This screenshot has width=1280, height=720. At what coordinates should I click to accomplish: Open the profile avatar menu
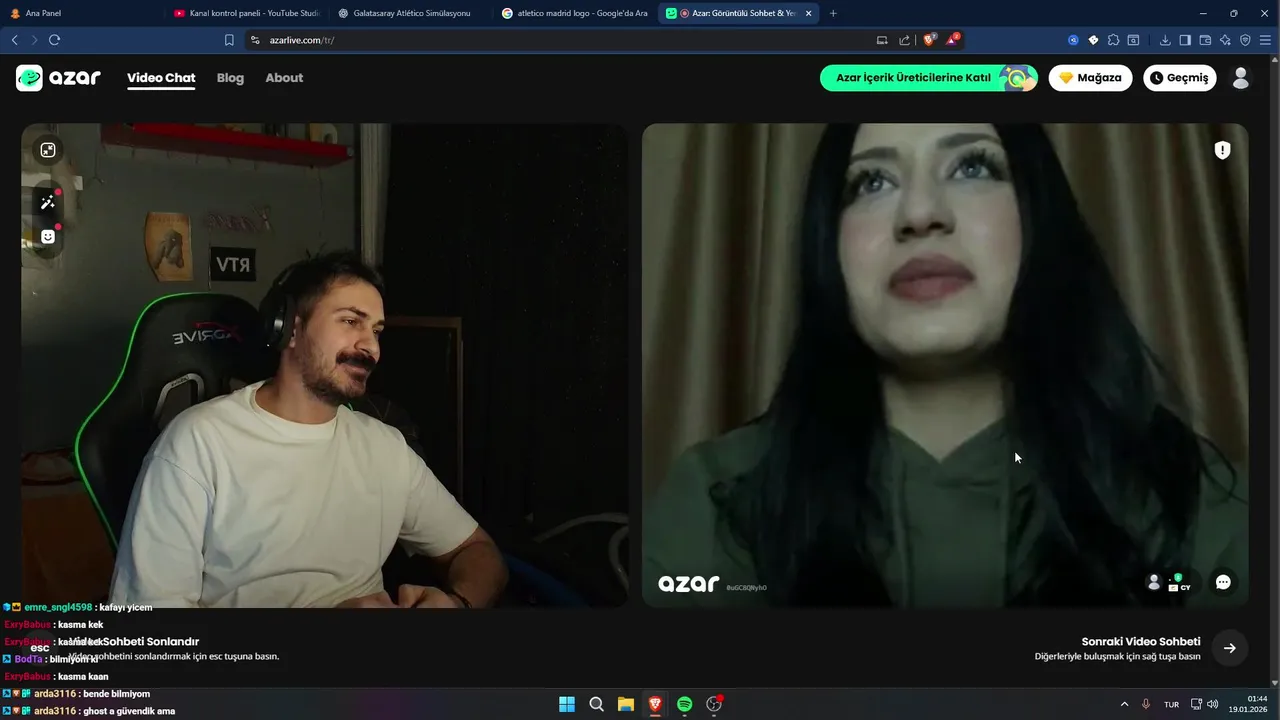1241,78
